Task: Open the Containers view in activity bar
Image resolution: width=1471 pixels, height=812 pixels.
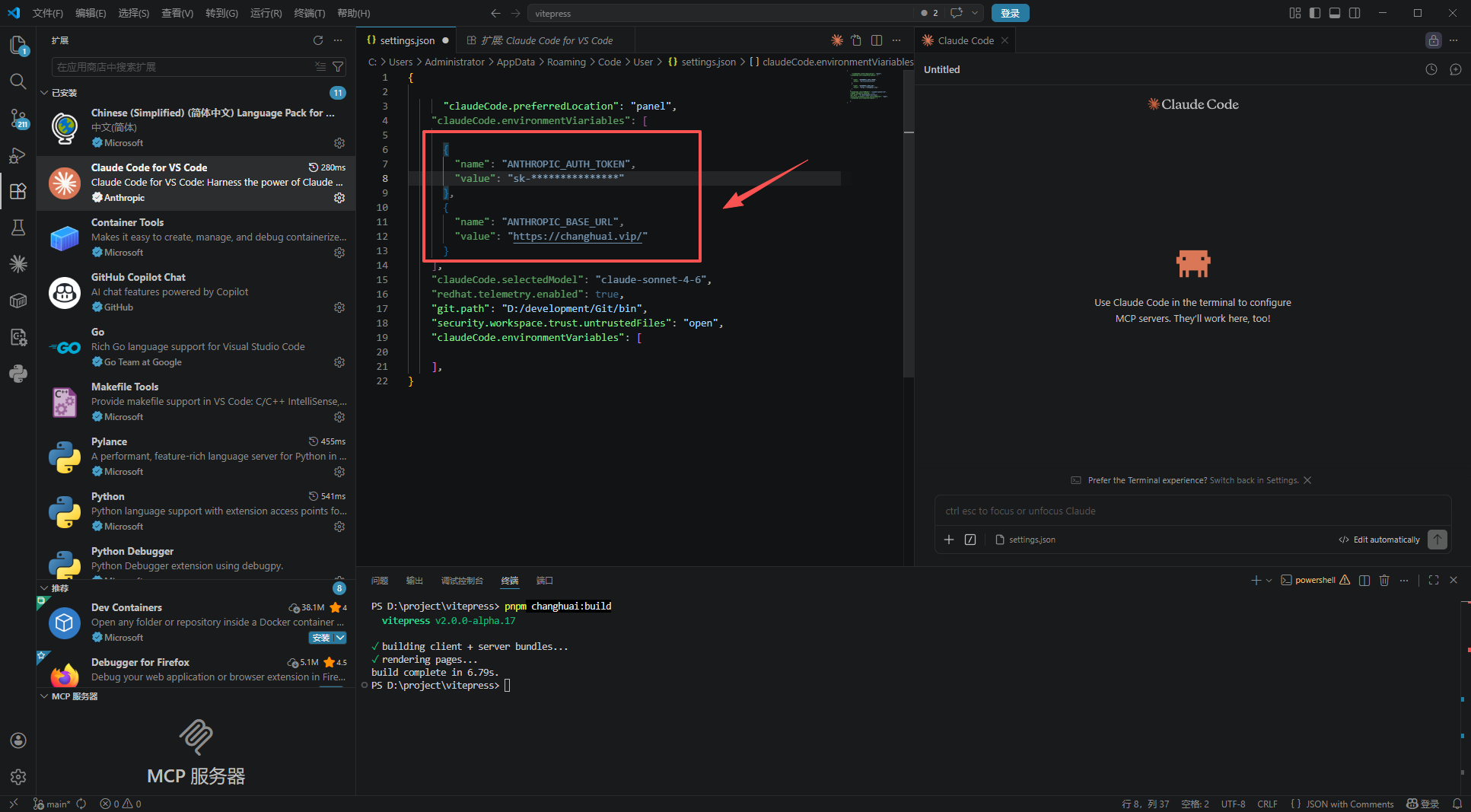Action: coord(18,301)
